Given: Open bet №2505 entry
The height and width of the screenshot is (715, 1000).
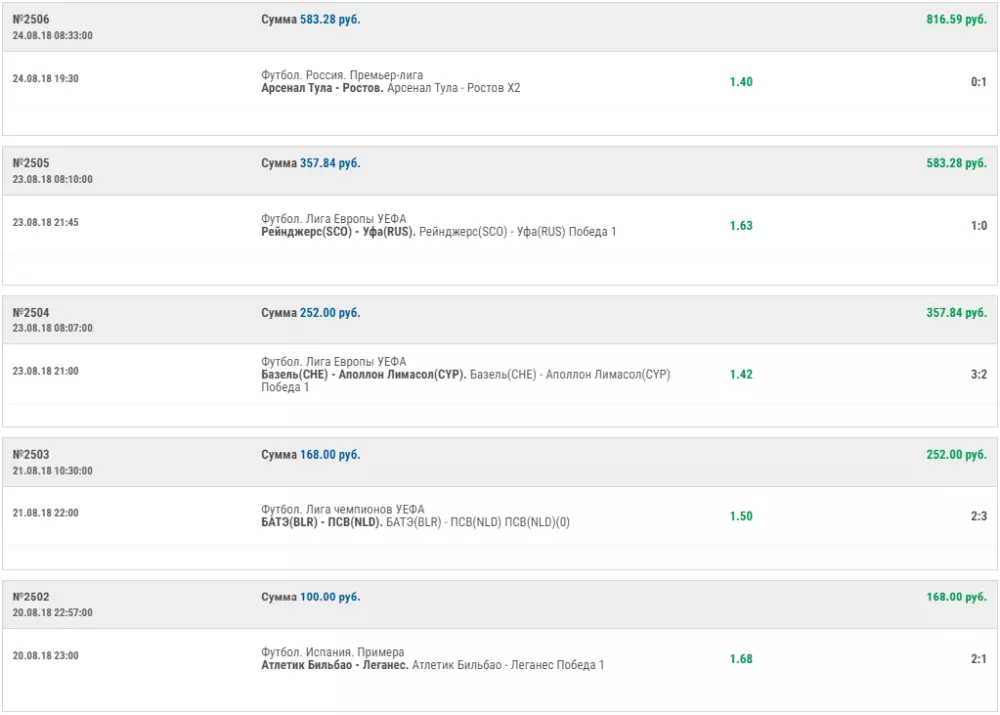Looking at the screenshot, I should 31,163.
